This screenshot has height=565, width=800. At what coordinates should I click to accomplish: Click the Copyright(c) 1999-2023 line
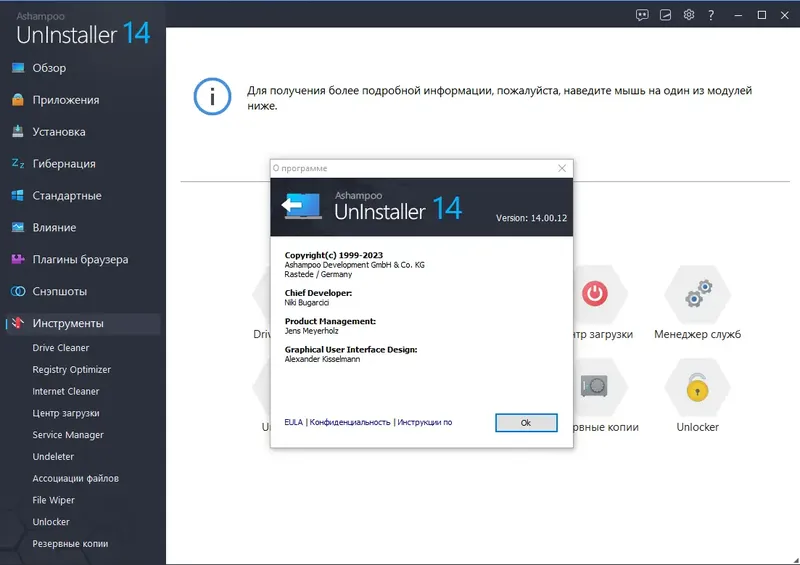pos(334,255)
